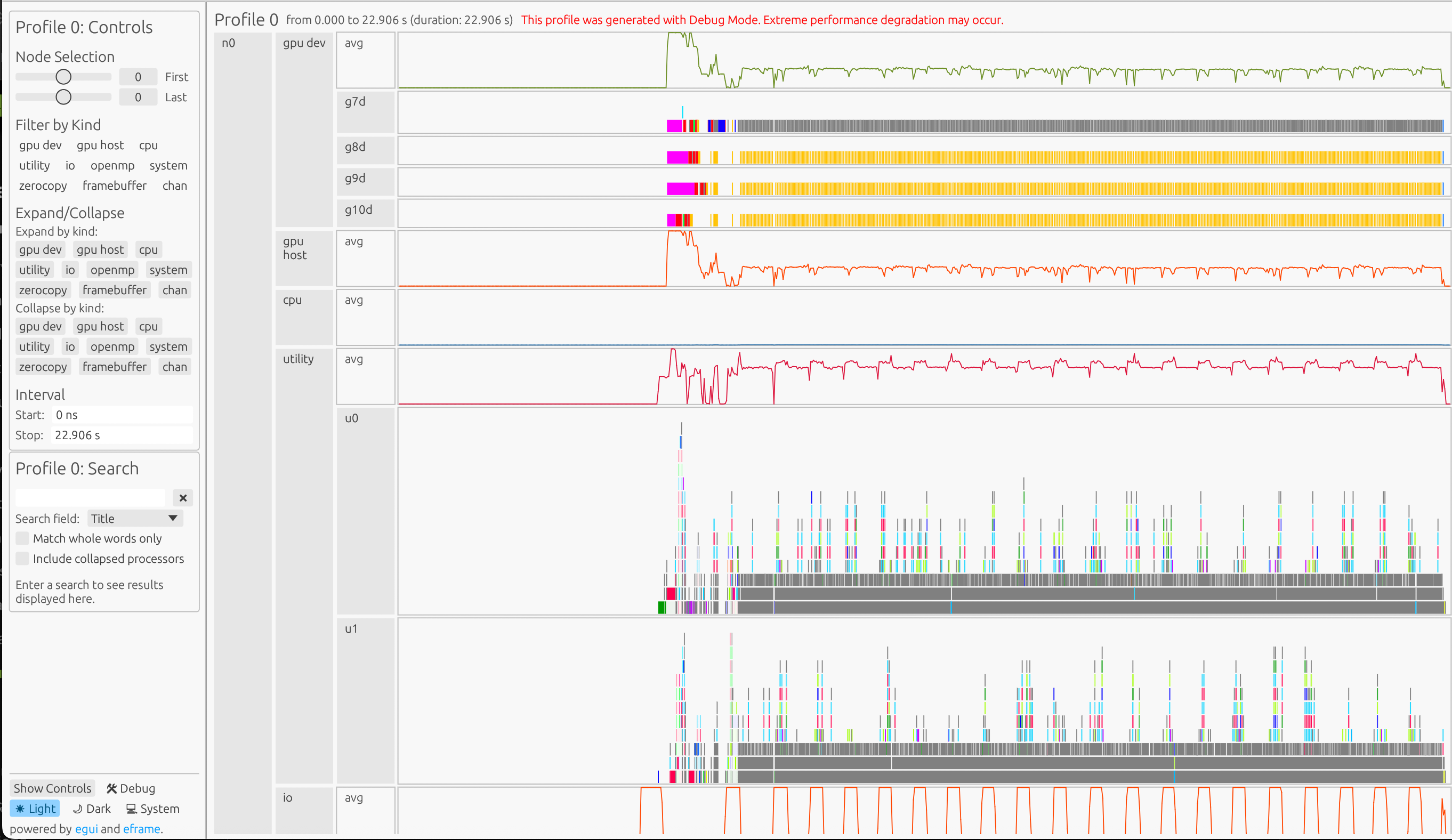Image resolution: width=1452 pixels, height=840 pixels.
Task: Clear search with the X button
Action: point(183,498)
